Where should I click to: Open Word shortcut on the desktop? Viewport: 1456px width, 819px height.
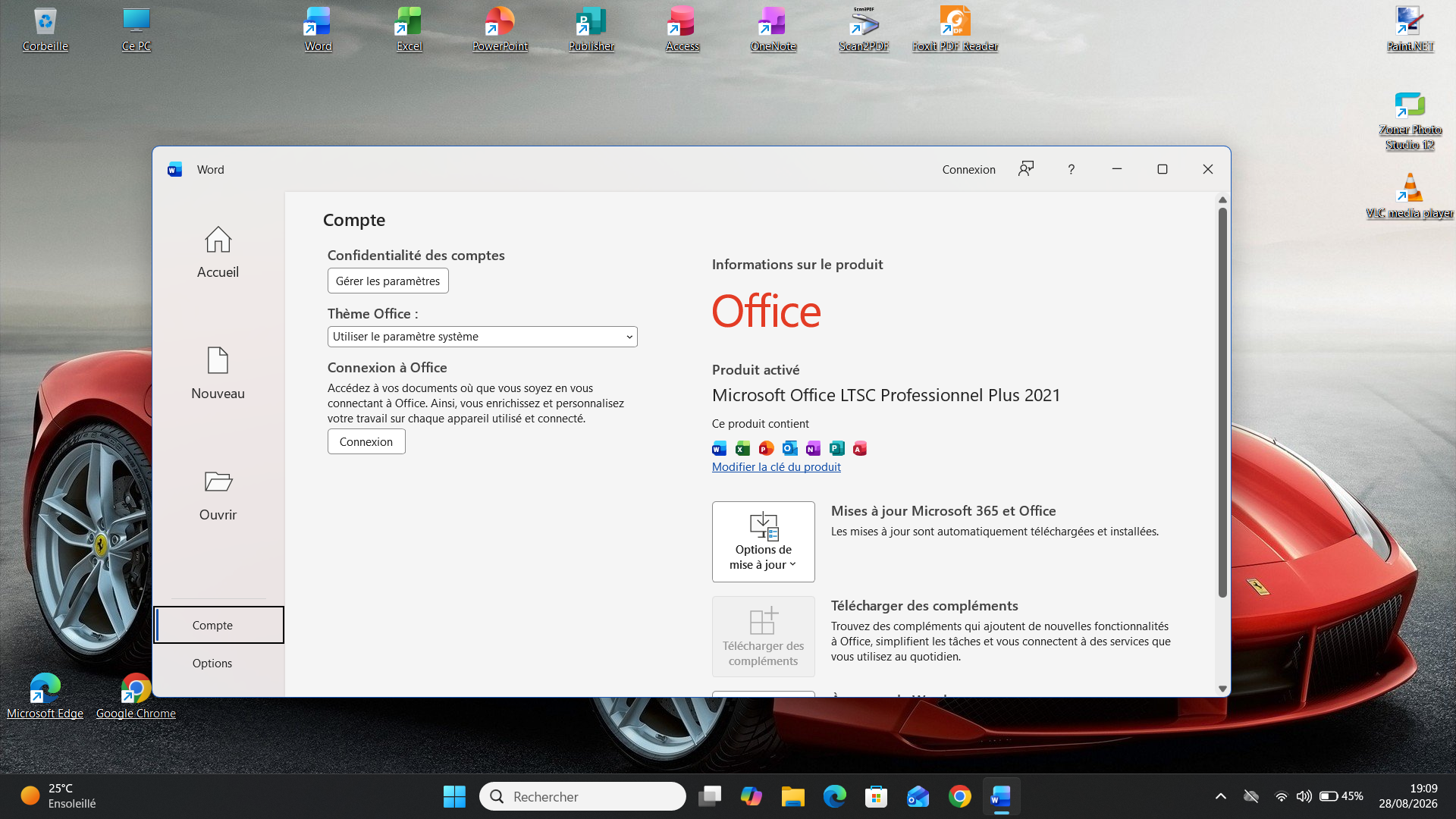pyautogui.click(x=318, y=29)
